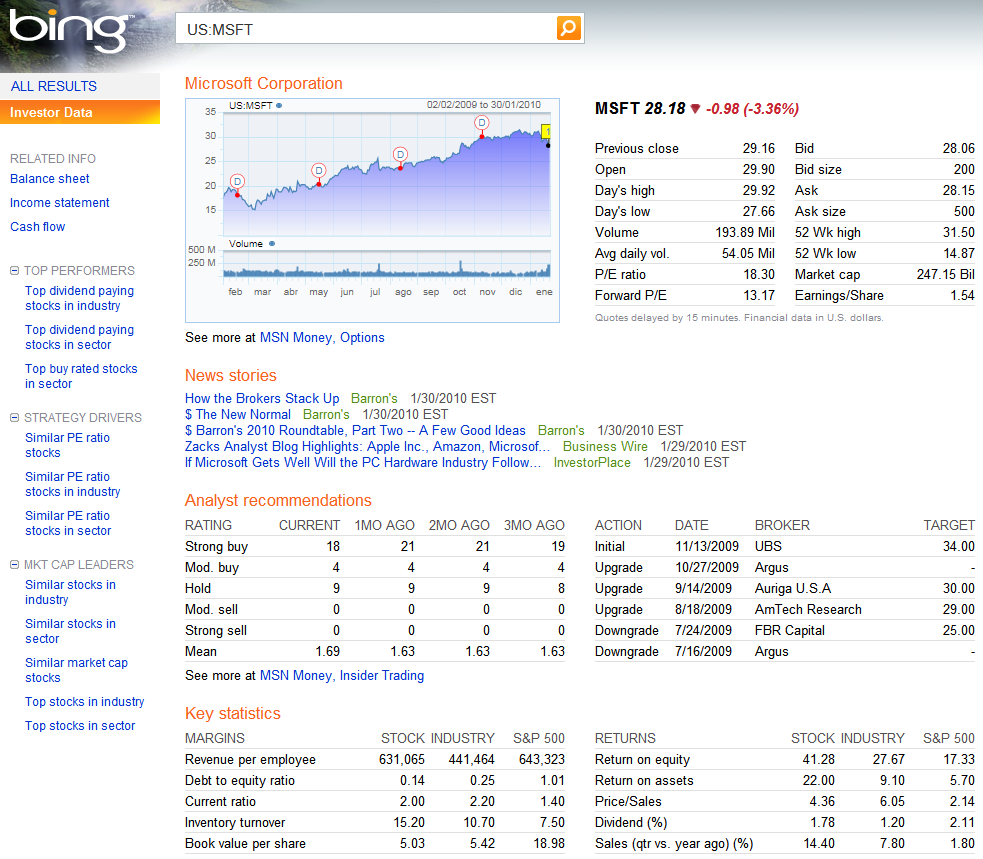Click the Return on equity stock value 41.28
Image resolution: width=983 pixels, height=859 pixels.
819,759
